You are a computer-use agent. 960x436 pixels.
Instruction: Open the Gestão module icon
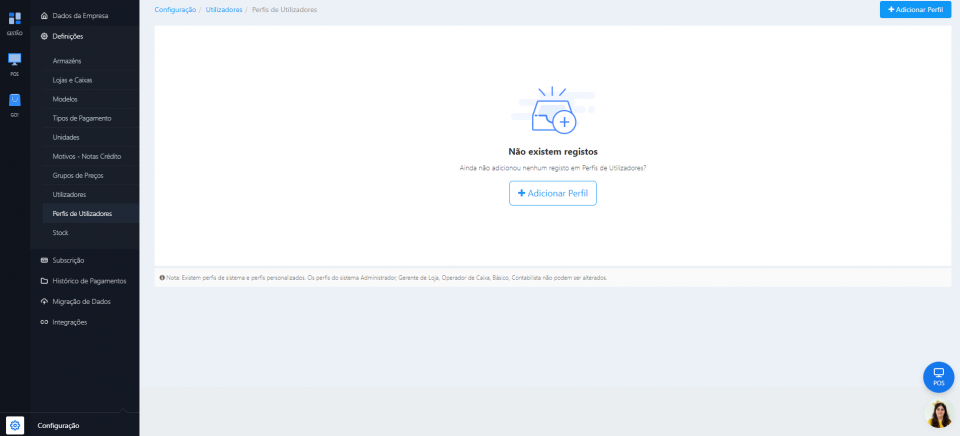coord(14,21)
